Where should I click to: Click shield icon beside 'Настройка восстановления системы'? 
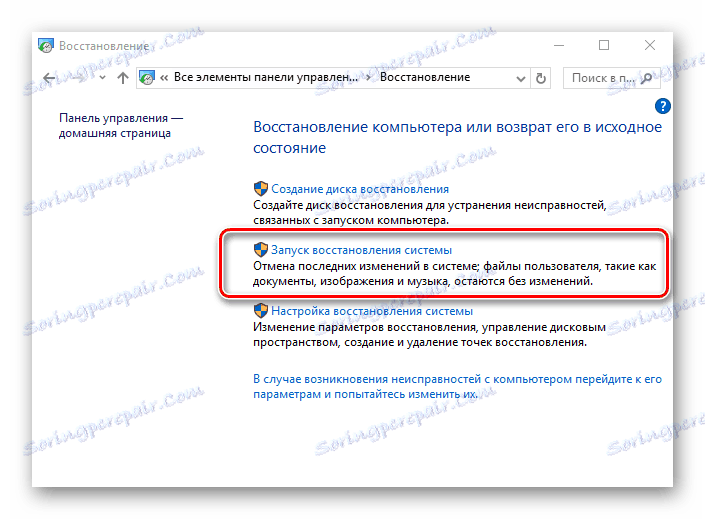tap(260, 311)
